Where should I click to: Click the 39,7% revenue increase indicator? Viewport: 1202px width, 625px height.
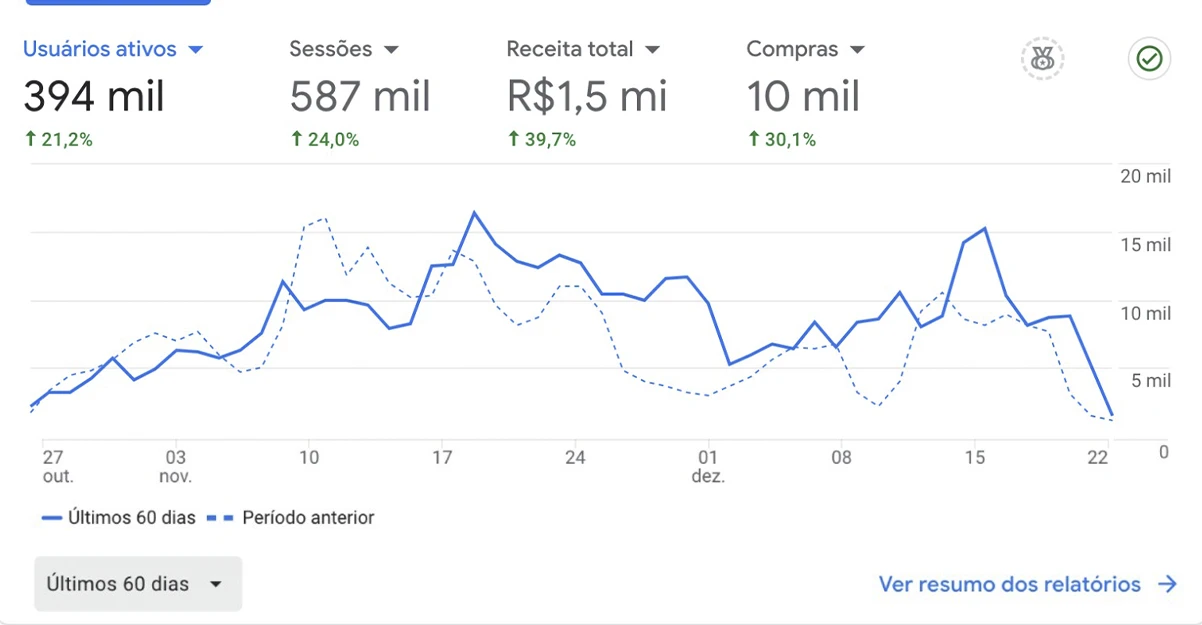point(542,140)
